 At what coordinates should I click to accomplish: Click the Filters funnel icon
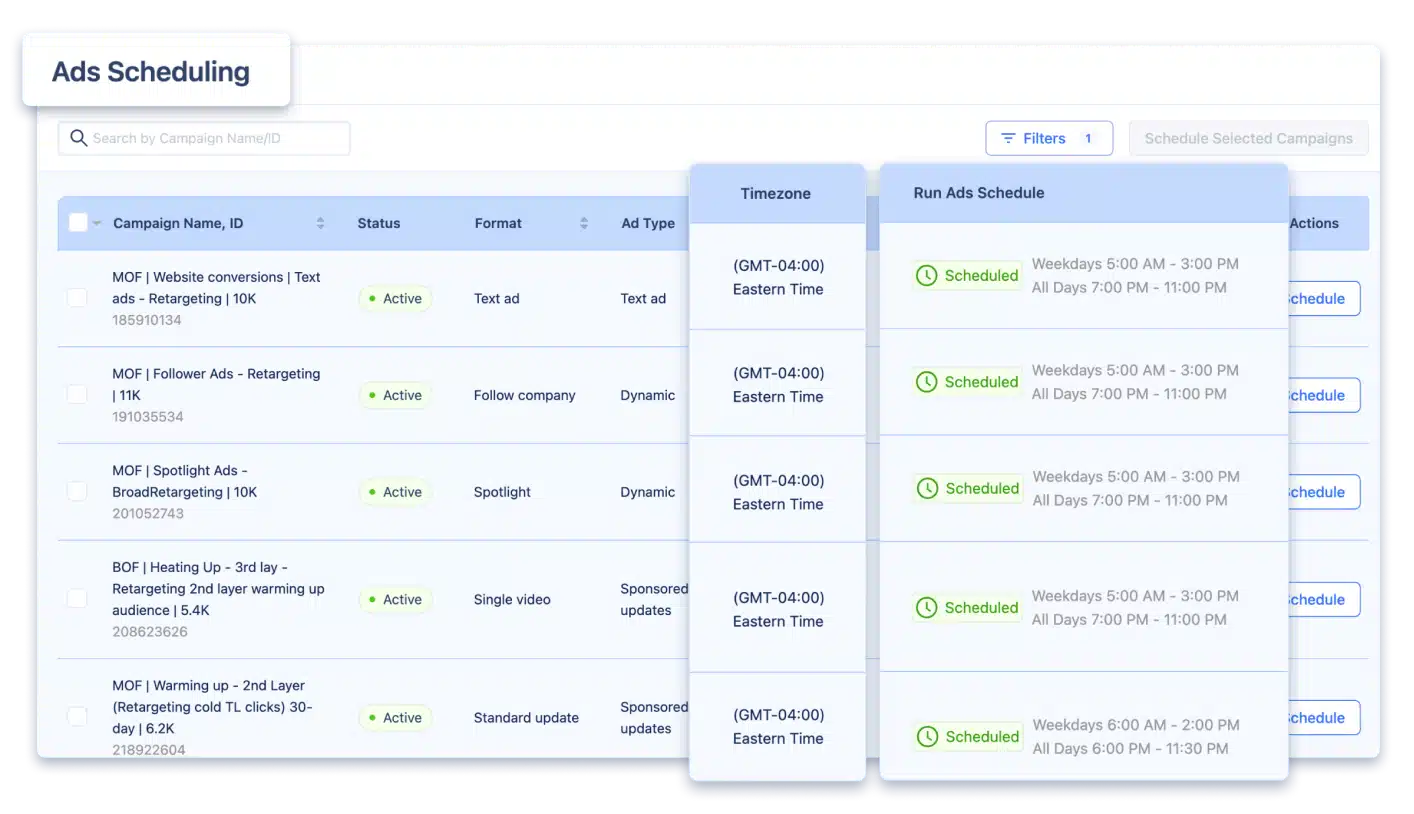(x=1008, y=138)
